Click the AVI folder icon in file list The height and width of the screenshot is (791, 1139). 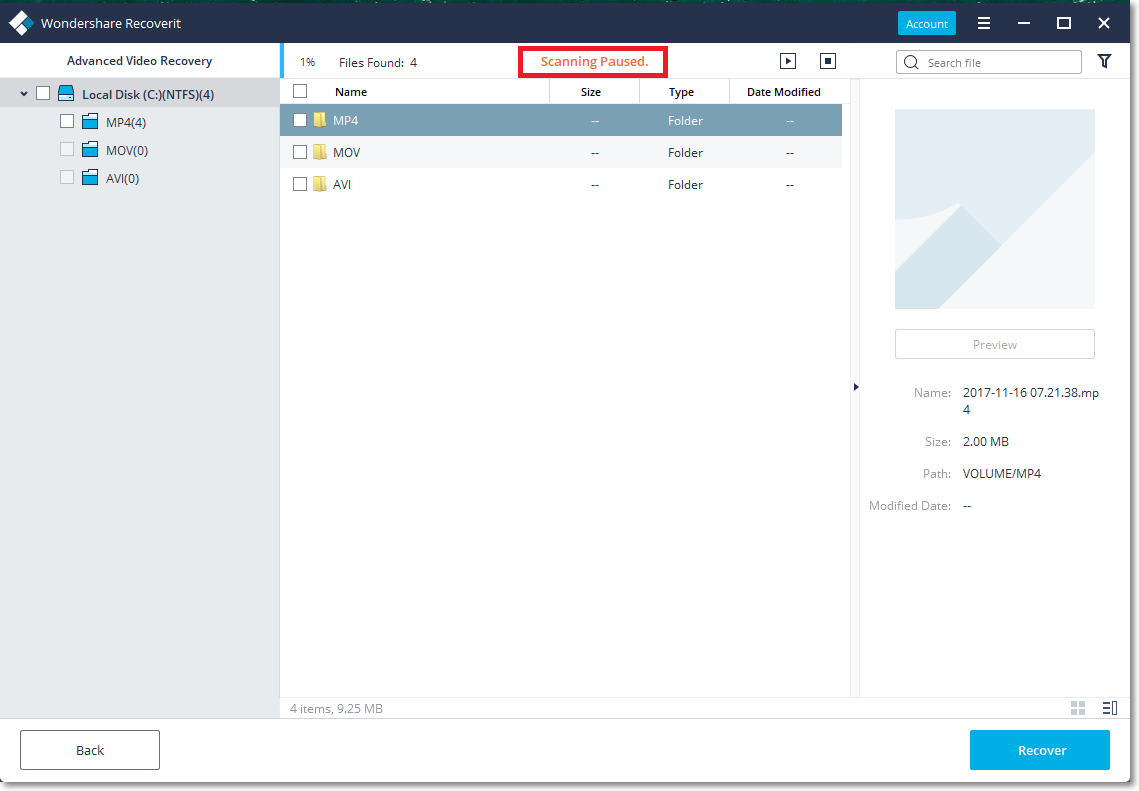pyautogui.click(x=320, y=184)
